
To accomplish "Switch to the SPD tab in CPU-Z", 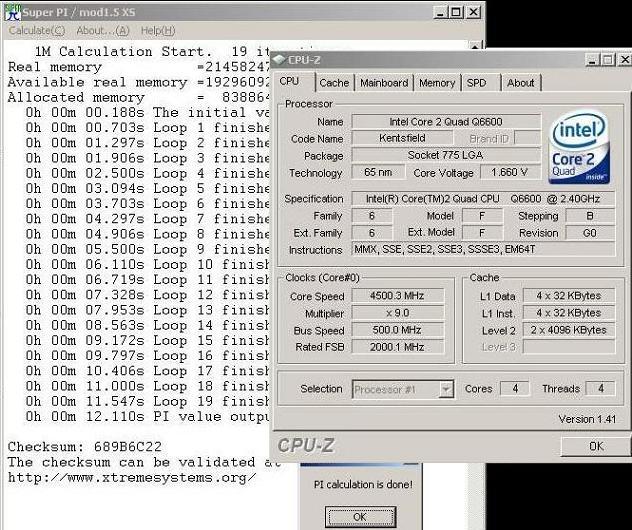I will pos(480,83).
